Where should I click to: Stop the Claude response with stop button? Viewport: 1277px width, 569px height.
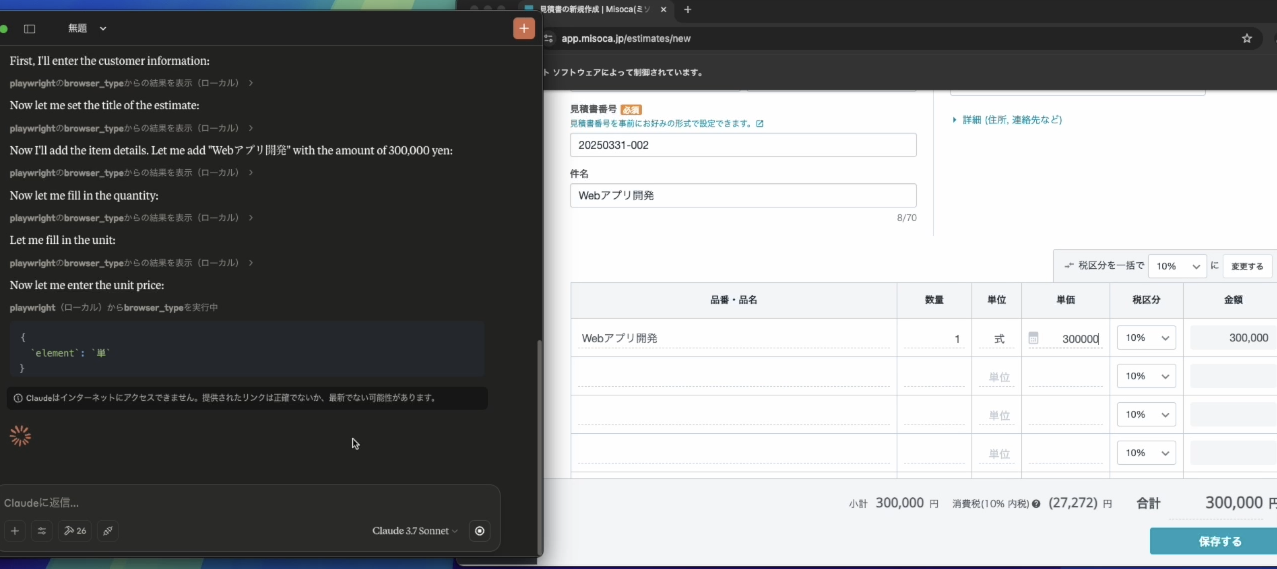coord(480,531)
